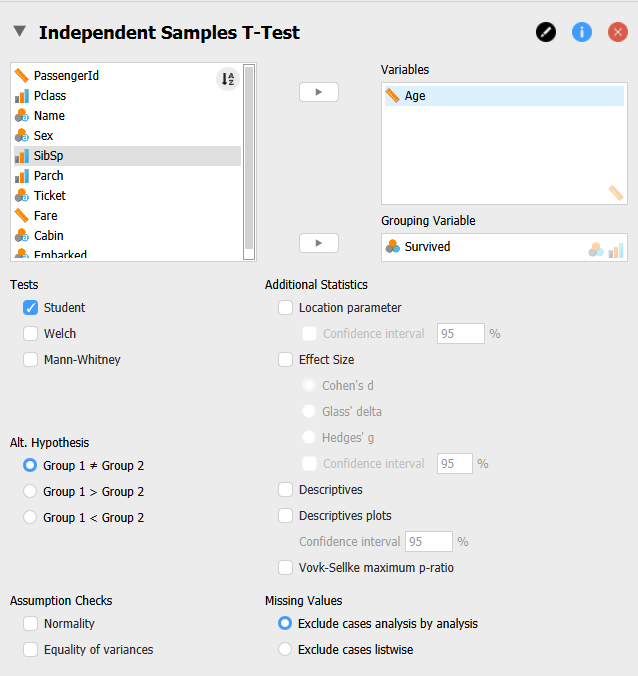Open the blue info help icon

(582, 32)
